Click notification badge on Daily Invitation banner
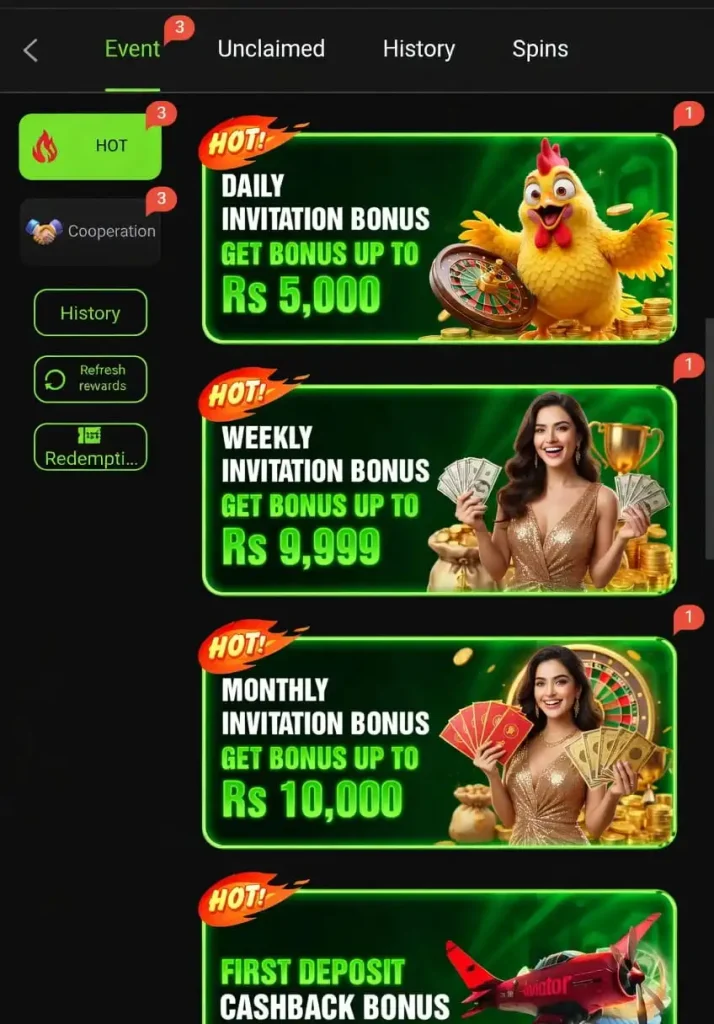The width and height of the screenshot is (714, 1024). [x=689, y=115]
